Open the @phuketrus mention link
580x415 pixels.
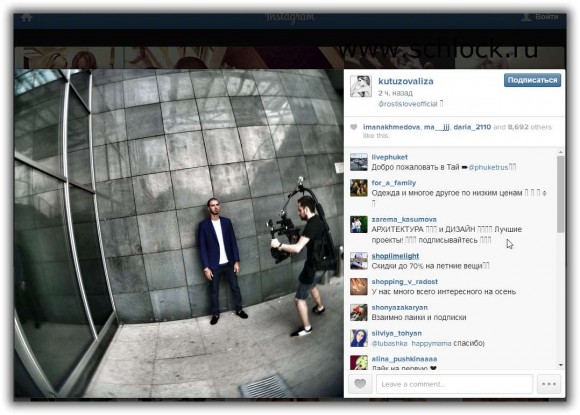point(488,167)
